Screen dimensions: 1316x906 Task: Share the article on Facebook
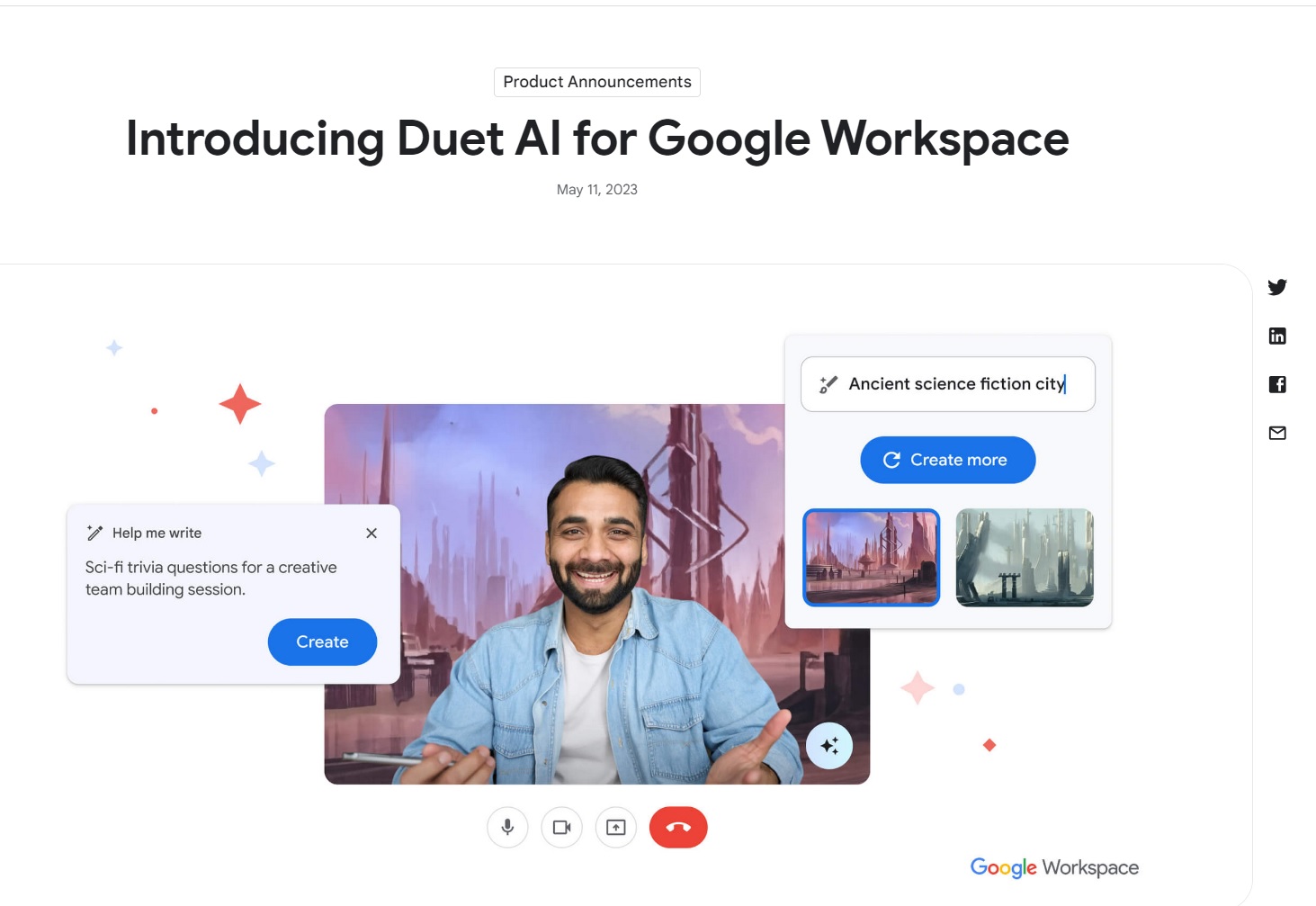click(x=1276, y=384)
